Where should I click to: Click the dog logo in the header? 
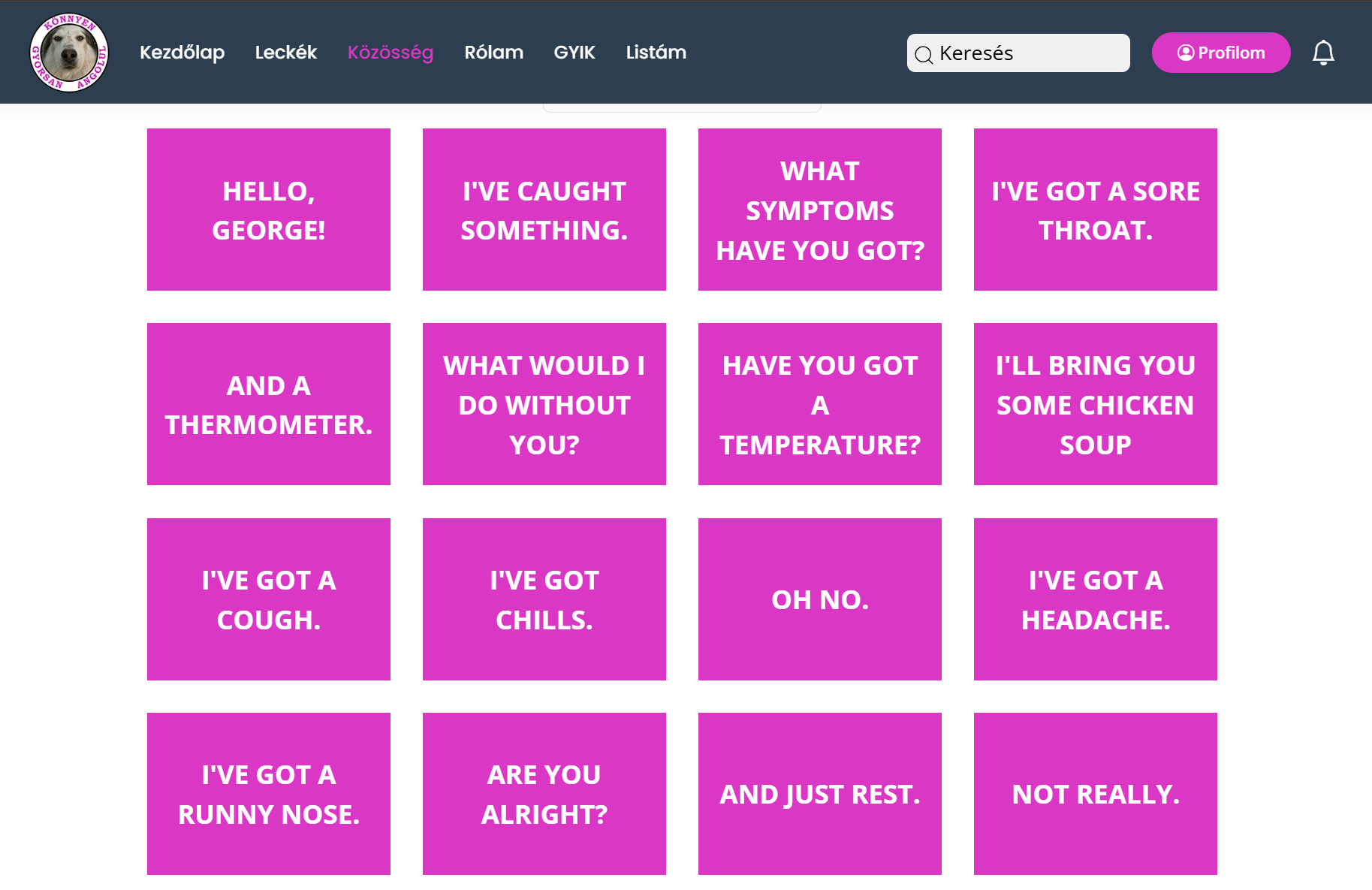[x=69, y=53]
